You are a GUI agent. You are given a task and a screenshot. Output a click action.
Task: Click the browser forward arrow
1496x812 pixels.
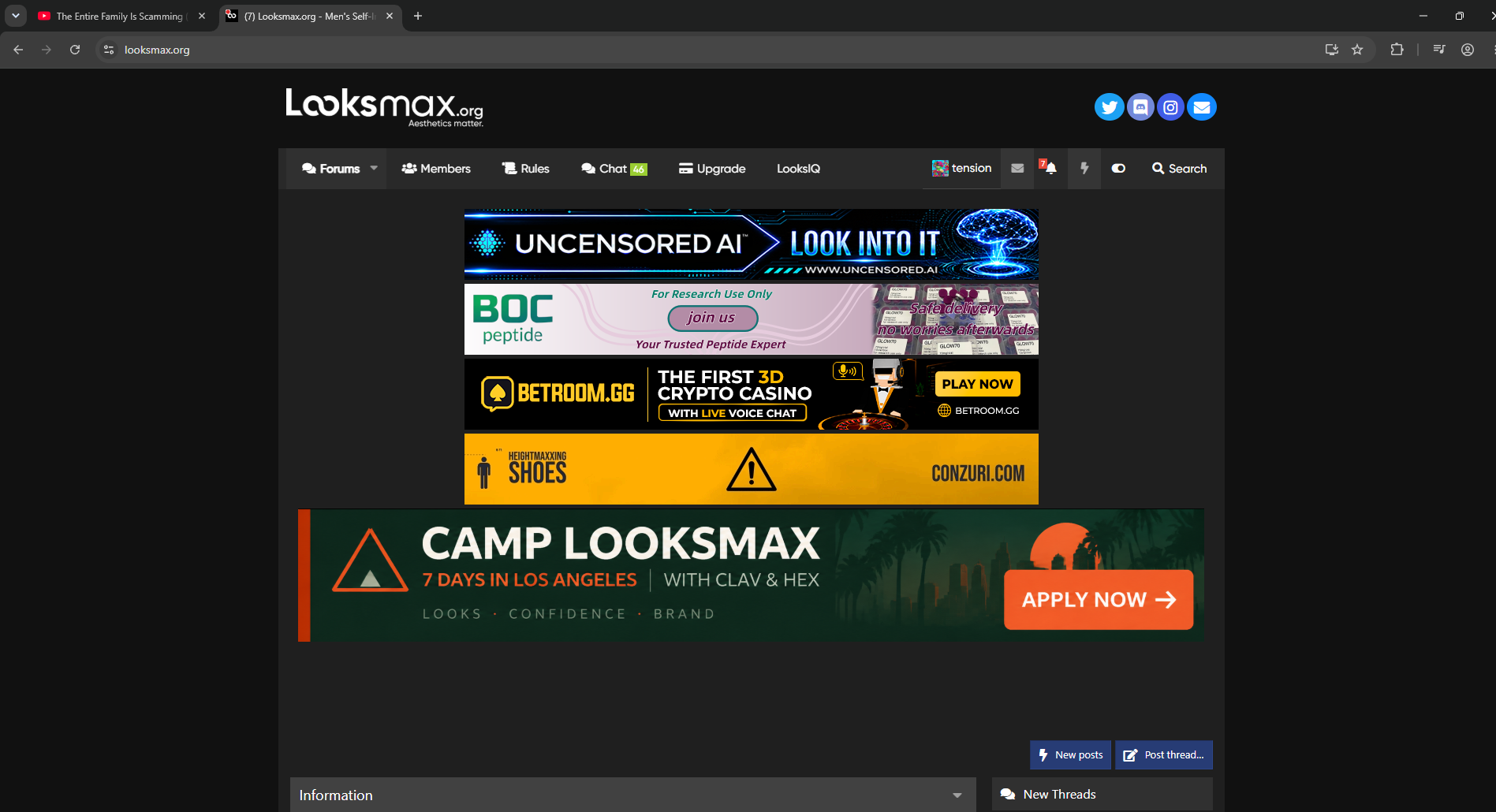pyautogui.click(x=47, y=50)
